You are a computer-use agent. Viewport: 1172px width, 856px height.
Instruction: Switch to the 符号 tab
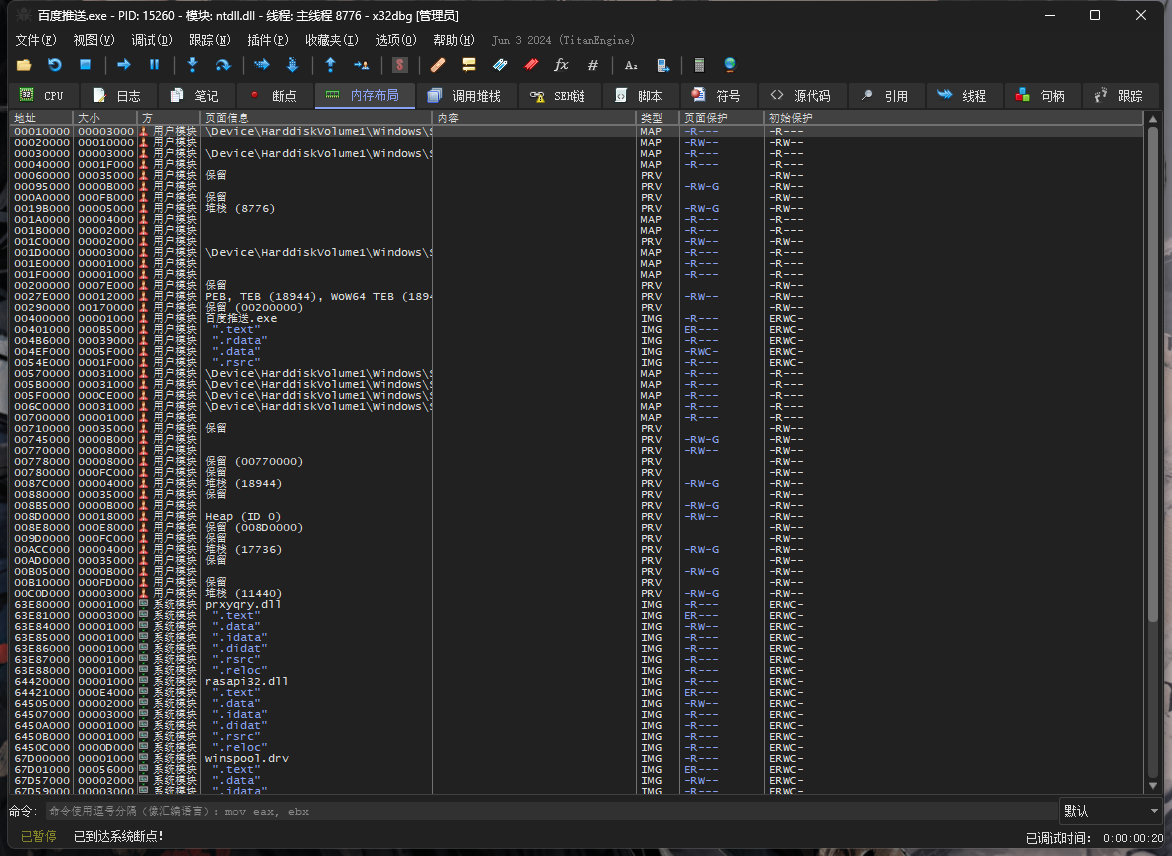(718, 96)
